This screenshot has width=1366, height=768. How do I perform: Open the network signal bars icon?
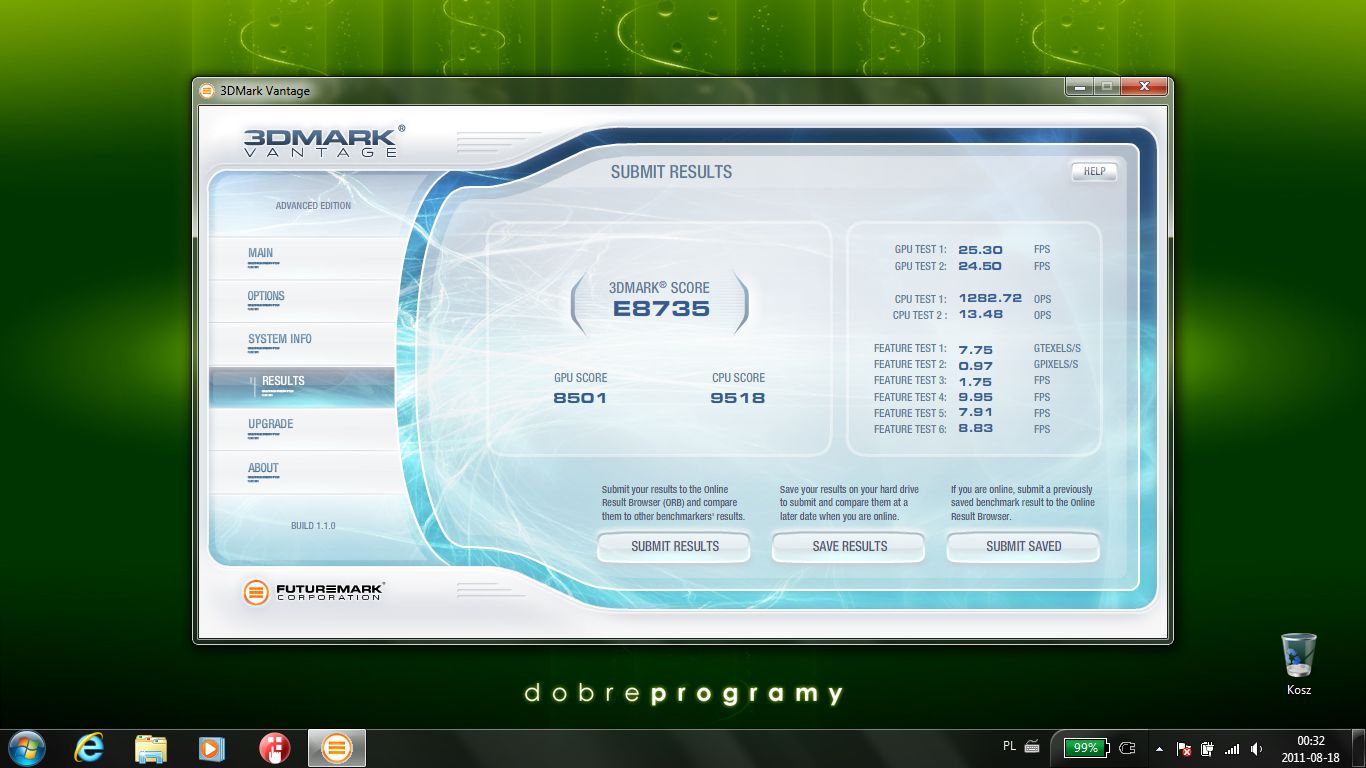tap(1232, 748)
